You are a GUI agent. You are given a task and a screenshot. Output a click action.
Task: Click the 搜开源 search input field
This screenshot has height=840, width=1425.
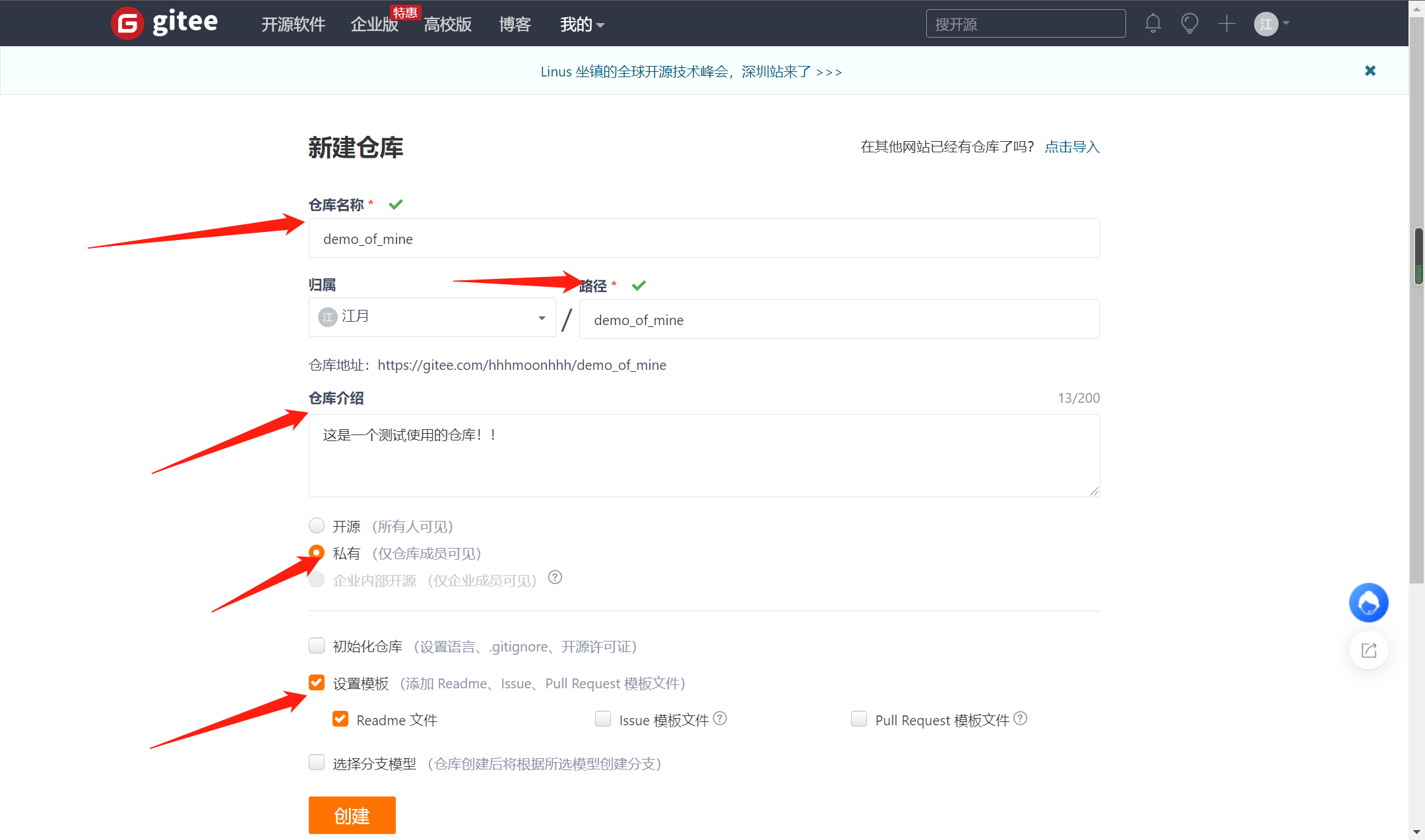tap(1025, 23)
